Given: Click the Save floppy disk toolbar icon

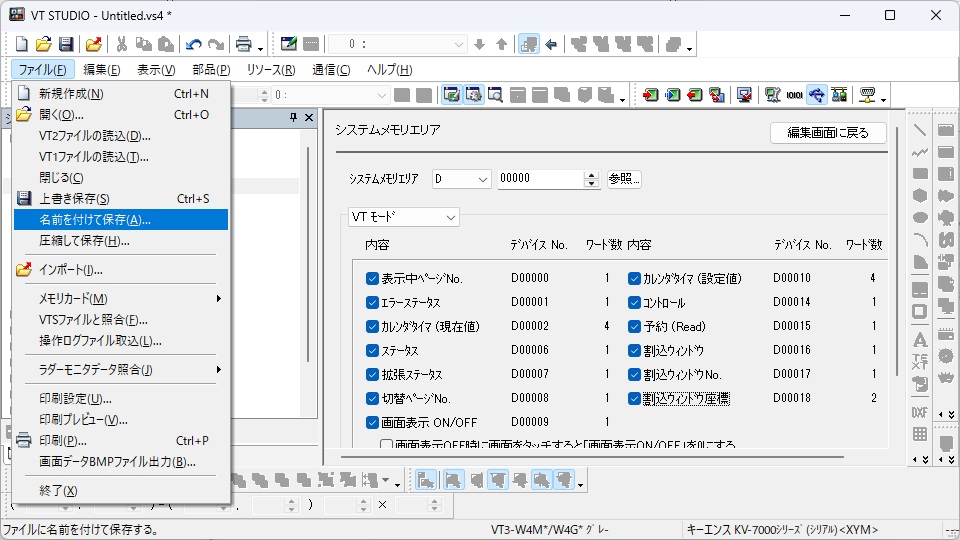Looking at the screenshot, I should (66, 44).
